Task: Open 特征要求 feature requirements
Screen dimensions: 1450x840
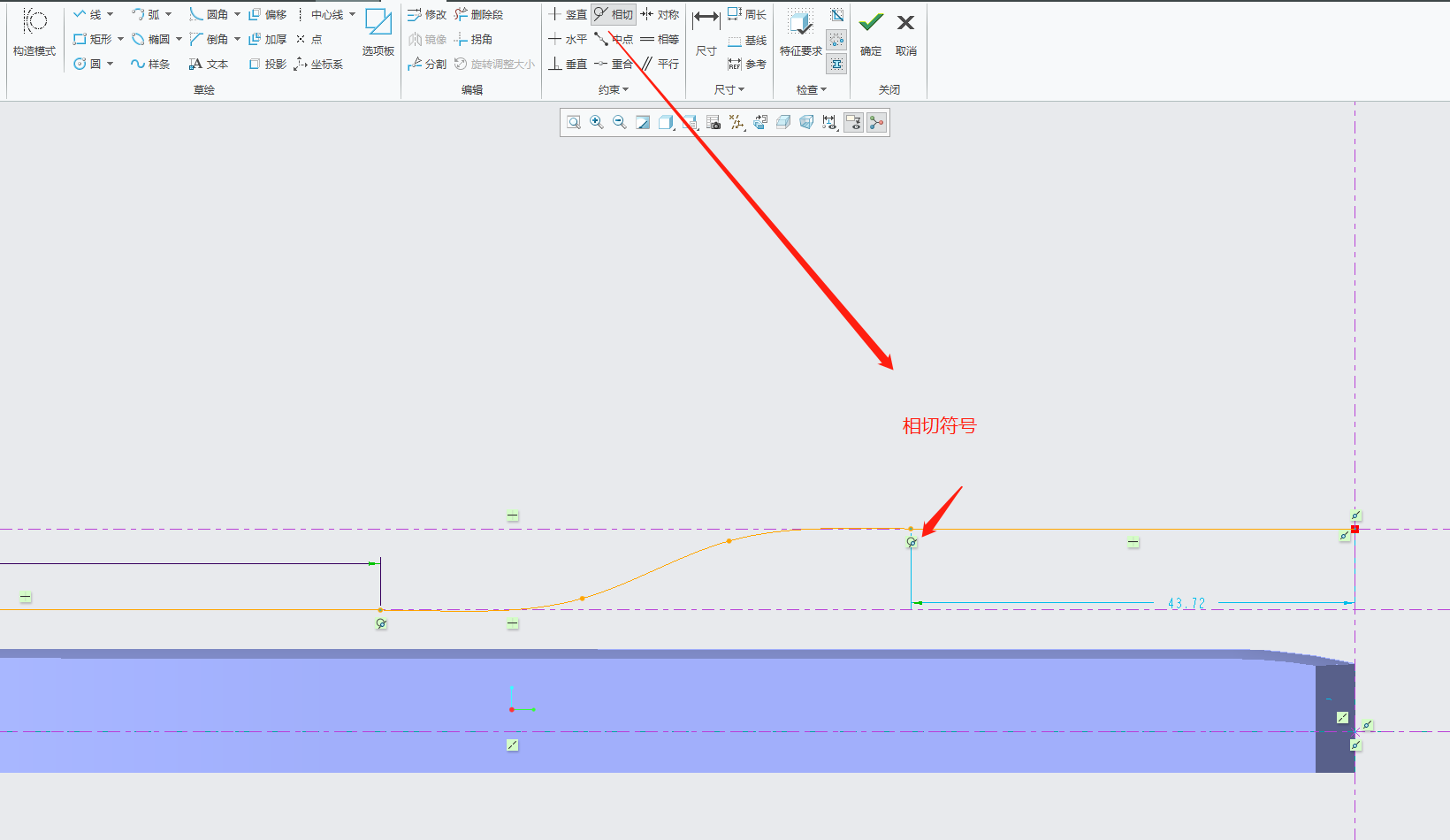Action: (x=801, y=33)
